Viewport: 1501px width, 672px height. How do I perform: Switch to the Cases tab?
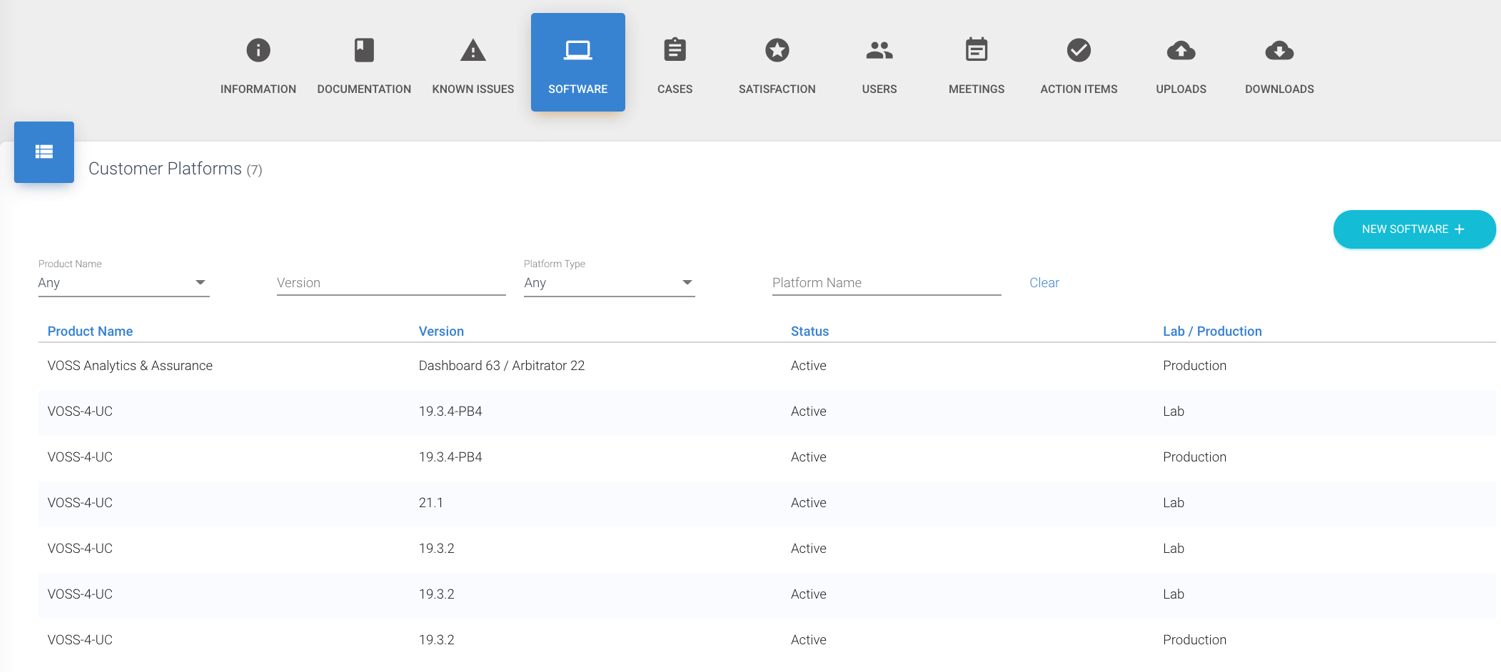tap(674, 62)
